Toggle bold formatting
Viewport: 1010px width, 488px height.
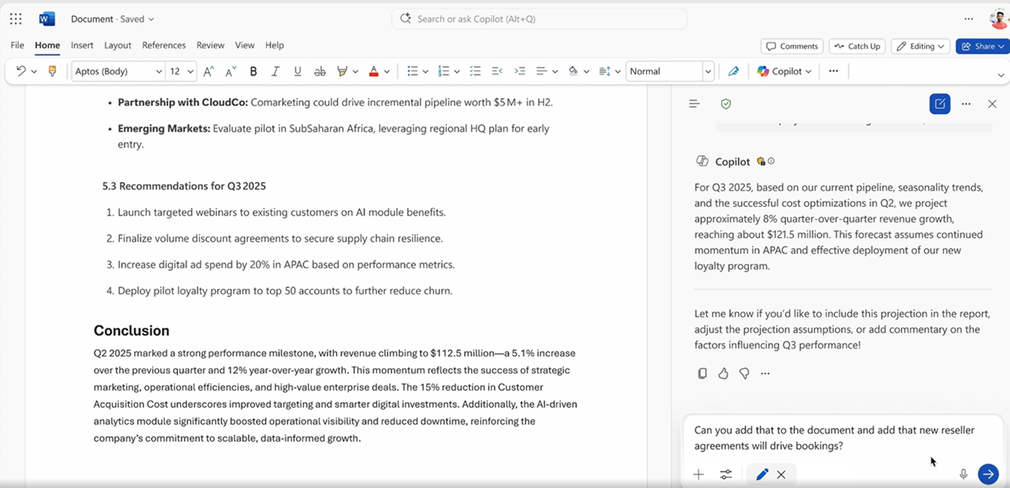tap(253, 71)
